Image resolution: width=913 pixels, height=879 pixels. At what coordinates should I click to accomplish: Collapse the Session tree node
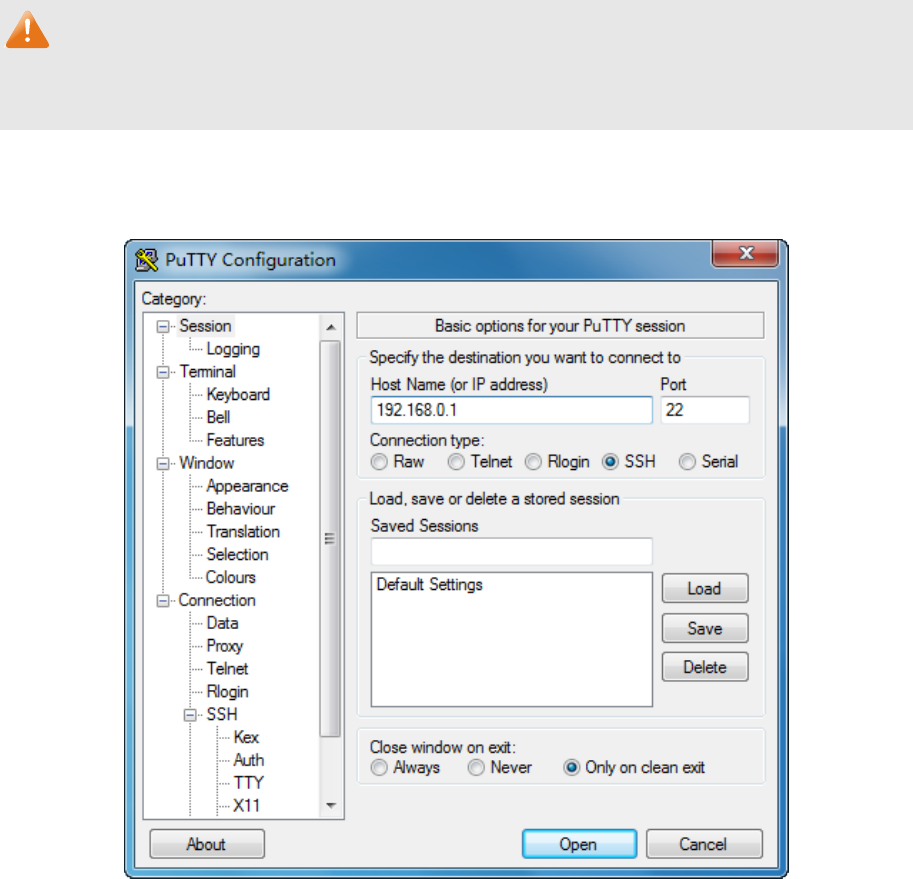point(162,327)
